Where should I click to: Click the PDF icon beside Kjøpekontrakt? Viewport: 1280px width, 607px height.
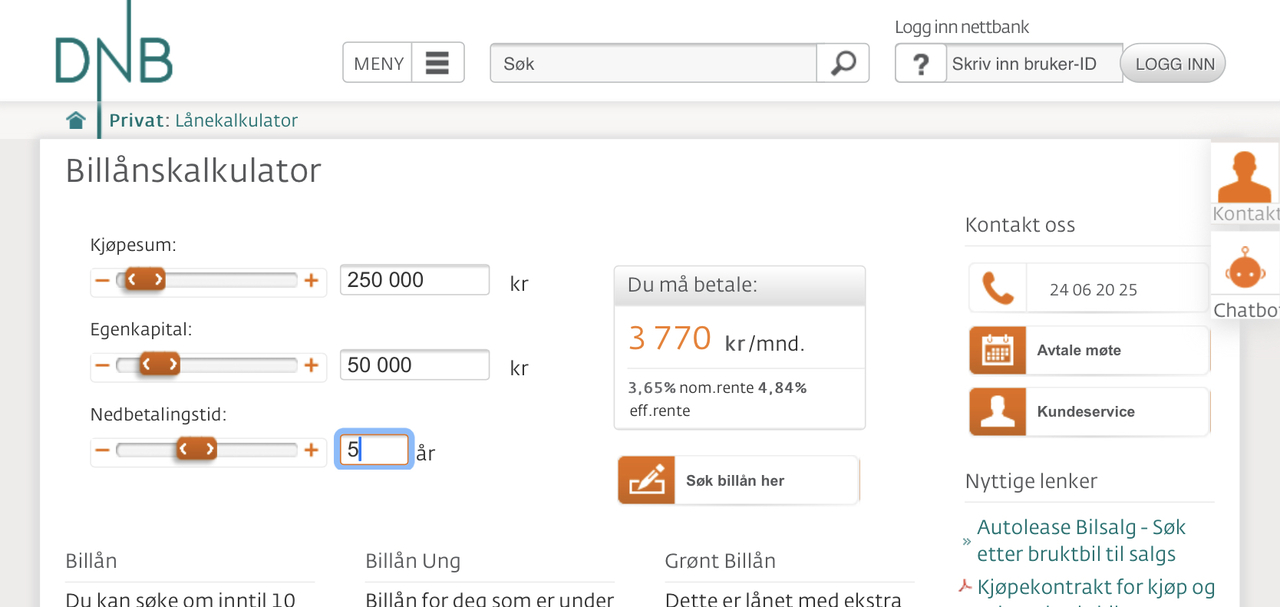tap(966, 587)
